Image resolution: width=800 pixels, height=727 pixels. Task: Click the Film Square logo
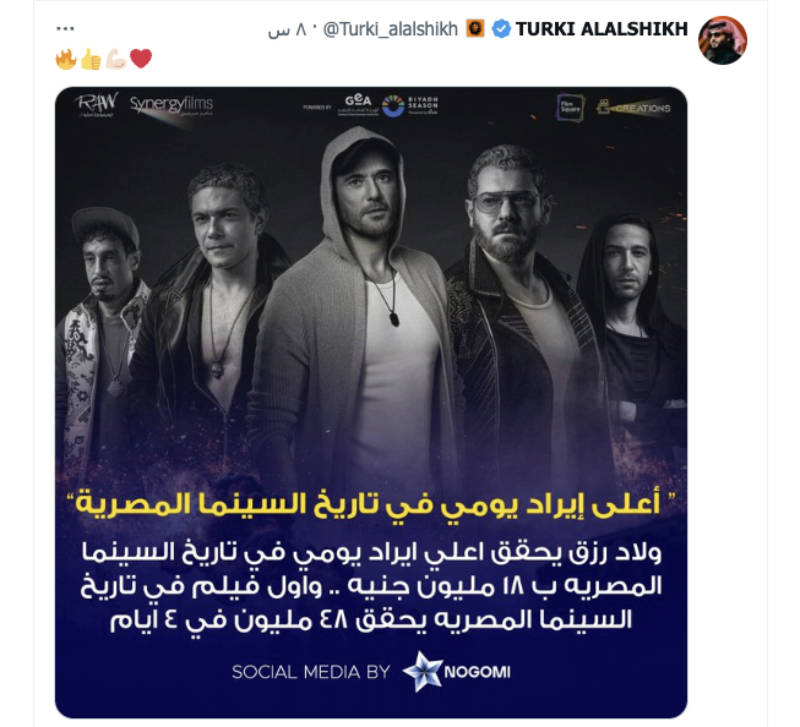click(570, 107)
